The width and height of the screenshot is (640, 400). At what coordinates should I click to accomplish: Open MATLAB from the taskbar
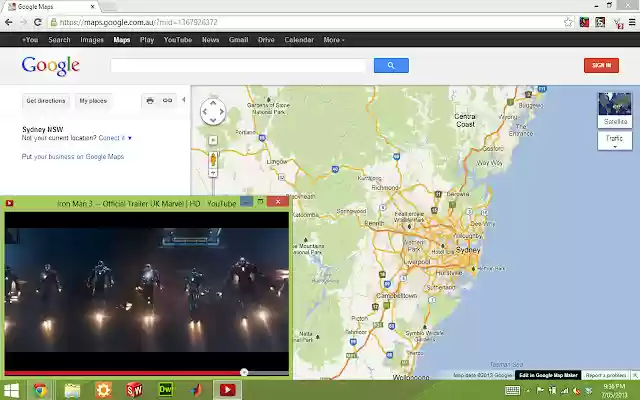[196, 390]
